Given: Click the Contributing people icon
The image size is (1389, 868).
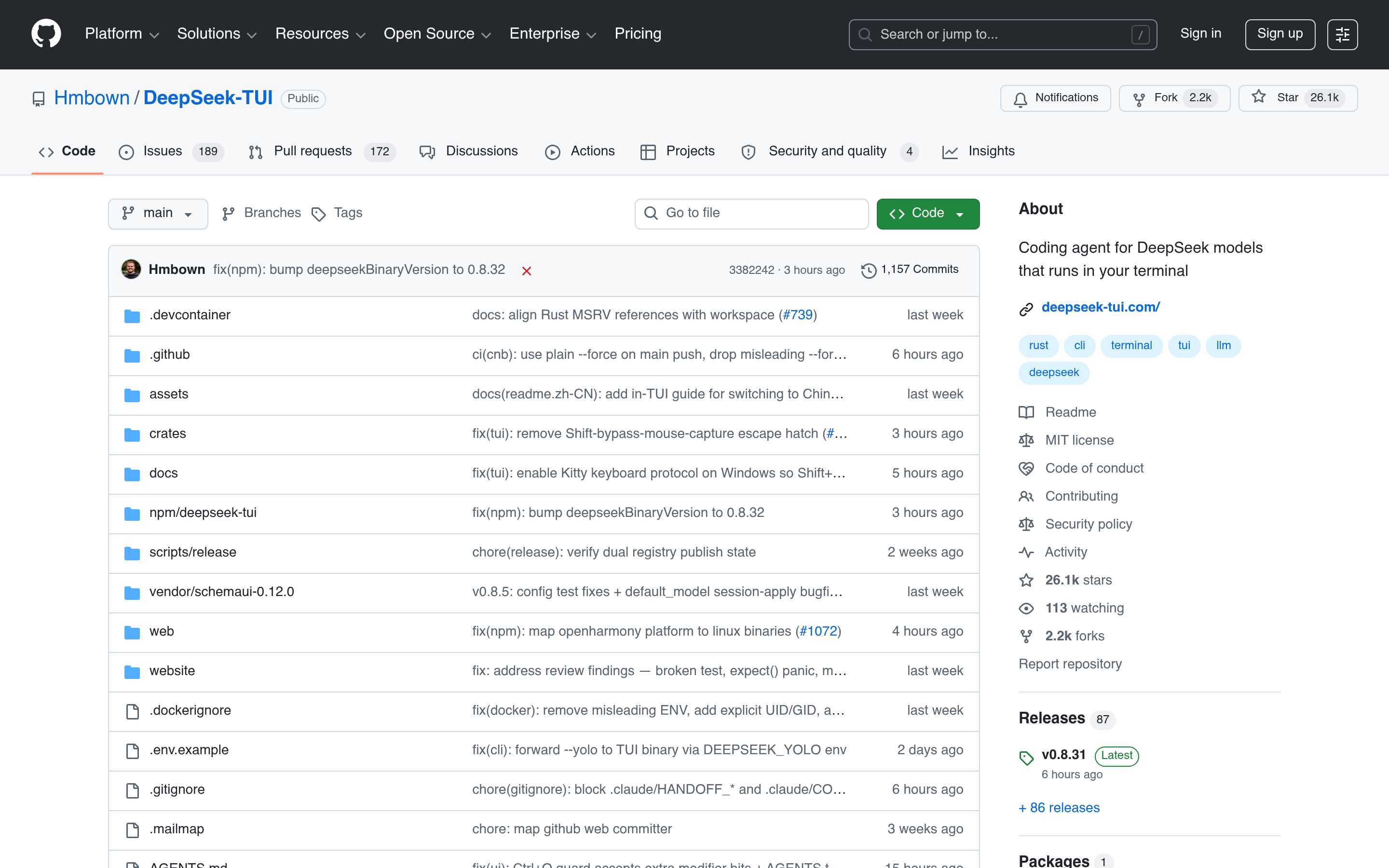Looking at the screenshot, I should tap(1026, 497).
